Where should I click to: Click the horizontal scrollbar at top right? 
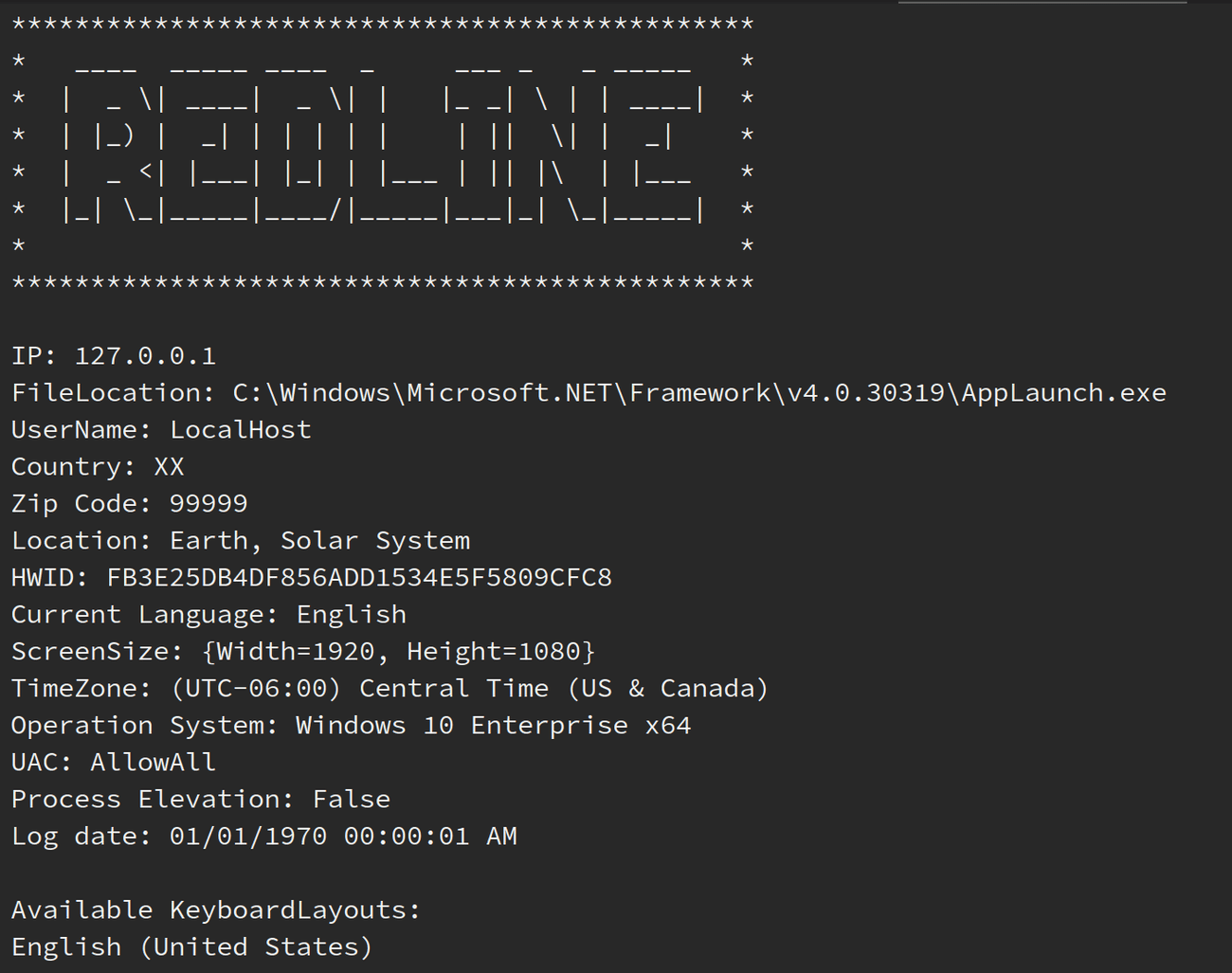coord(1042,5)
